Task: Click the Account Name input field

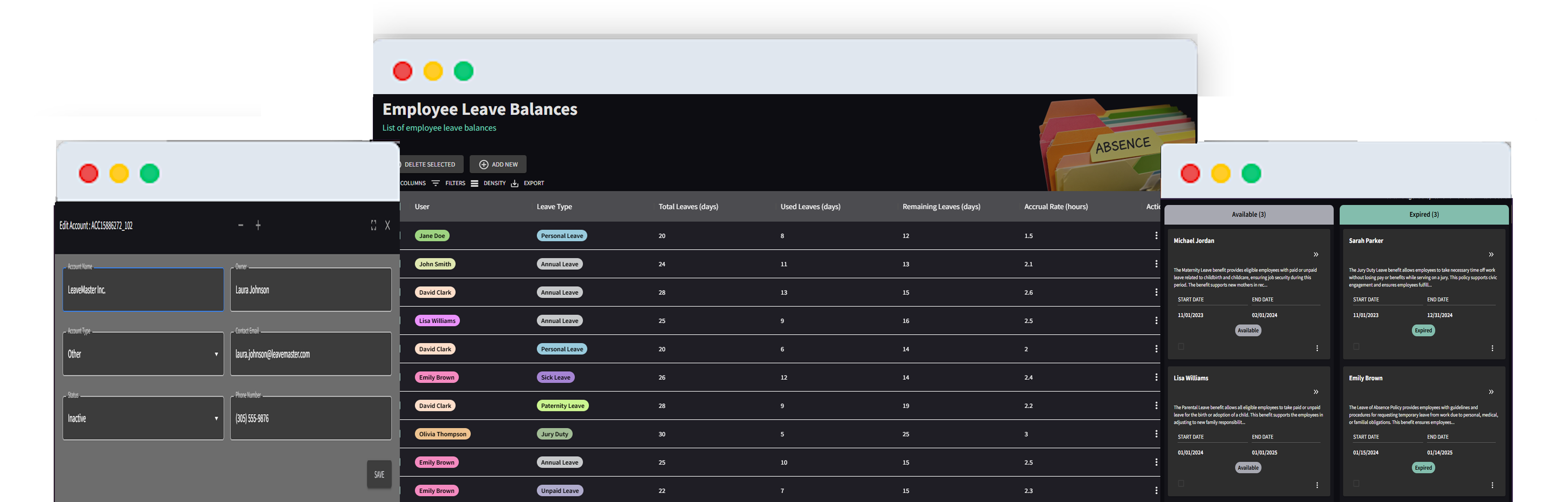Action: [143, 290]
